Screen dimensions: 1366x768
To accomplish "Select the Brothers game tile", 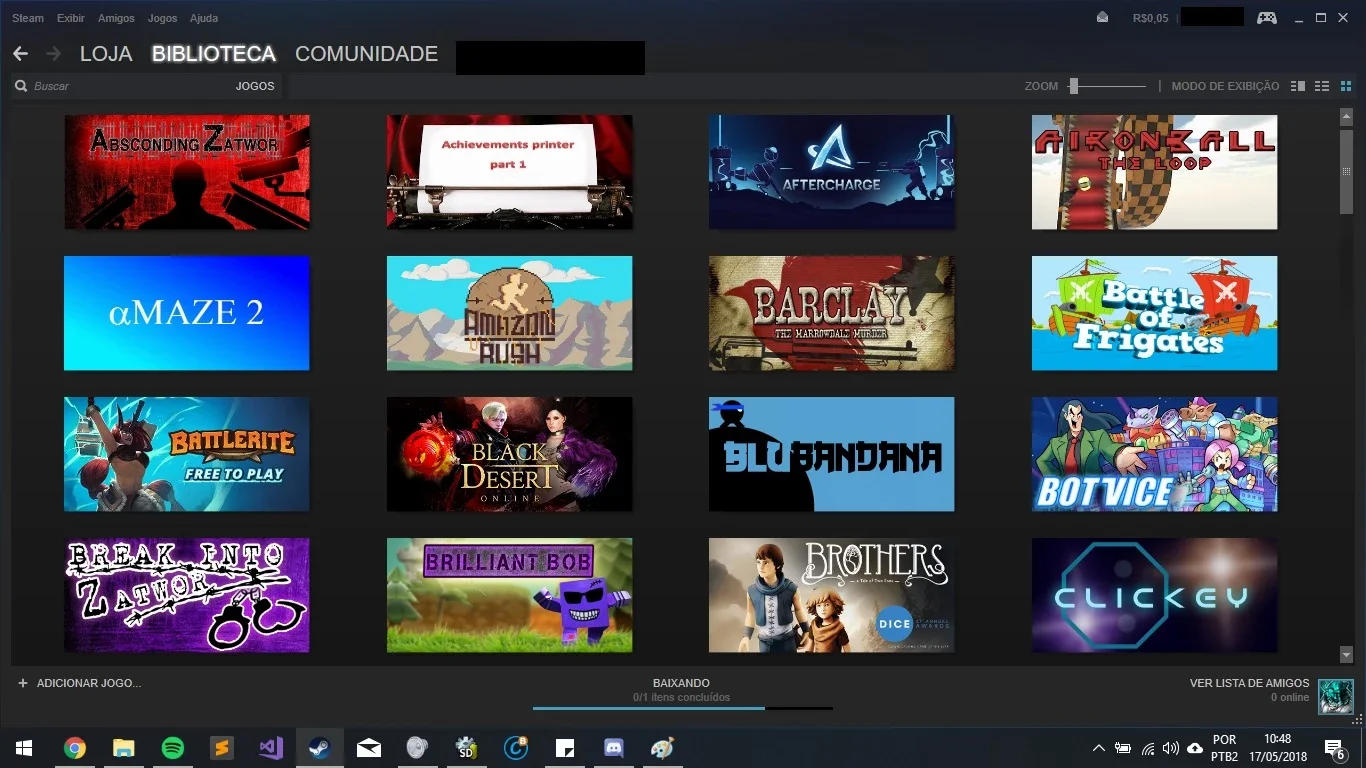I will pyautogui.click(x=832, y=595).
